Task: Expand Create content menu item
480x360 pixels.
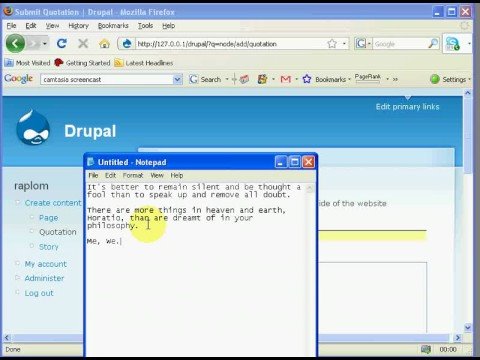Action: (53, 203)
